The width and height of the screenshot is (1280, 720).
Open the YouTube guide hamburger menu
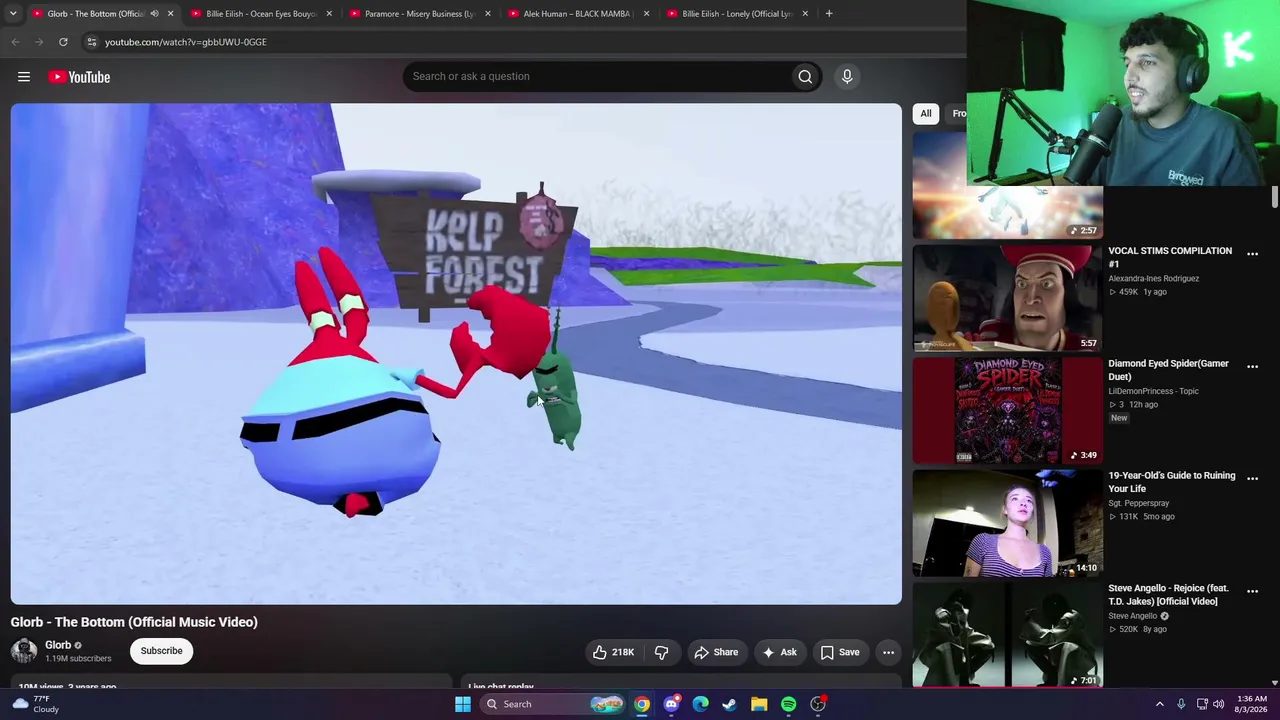click(x=24, y=77)
